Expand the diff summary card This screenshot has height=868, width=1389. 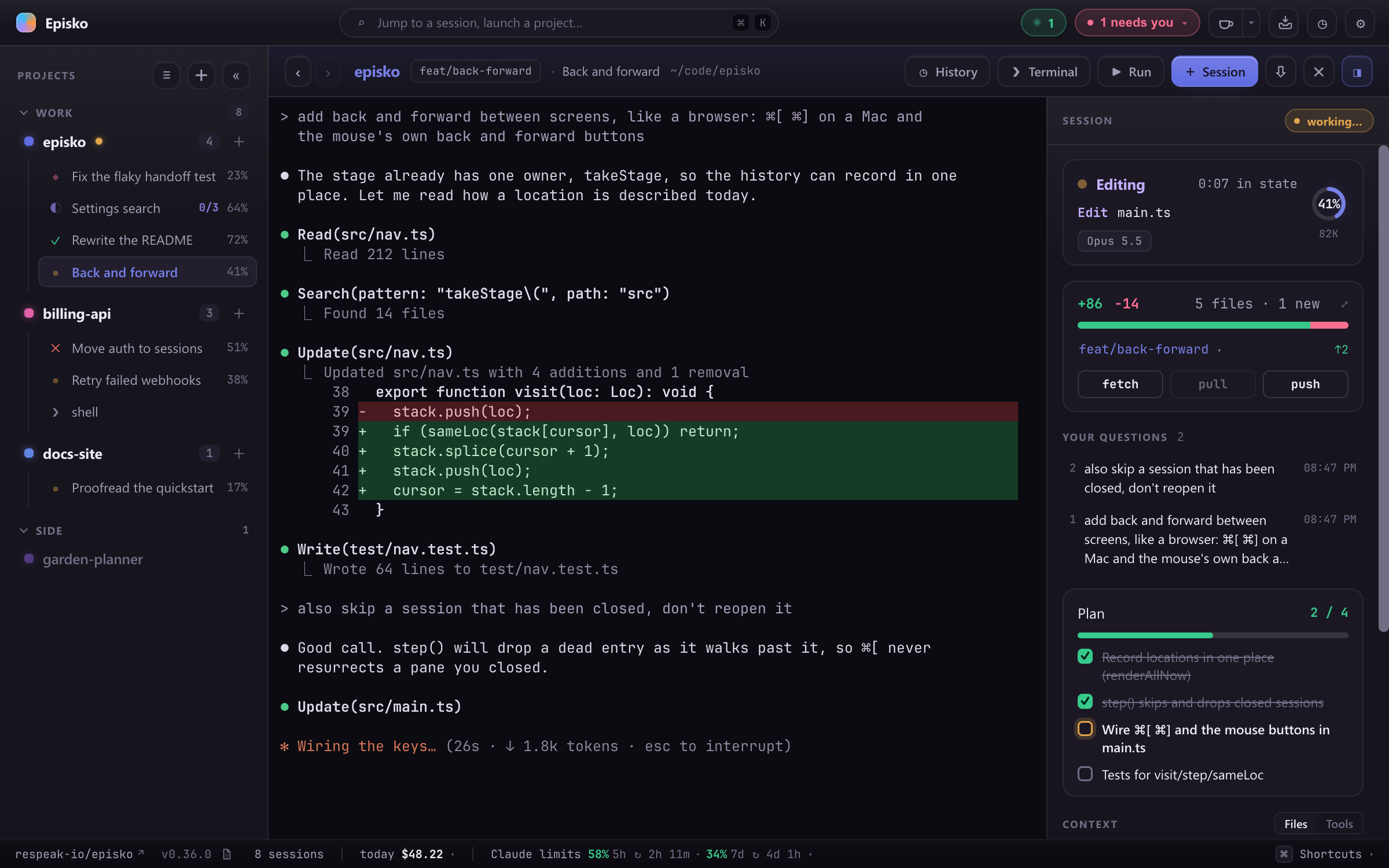point(1344,304)
